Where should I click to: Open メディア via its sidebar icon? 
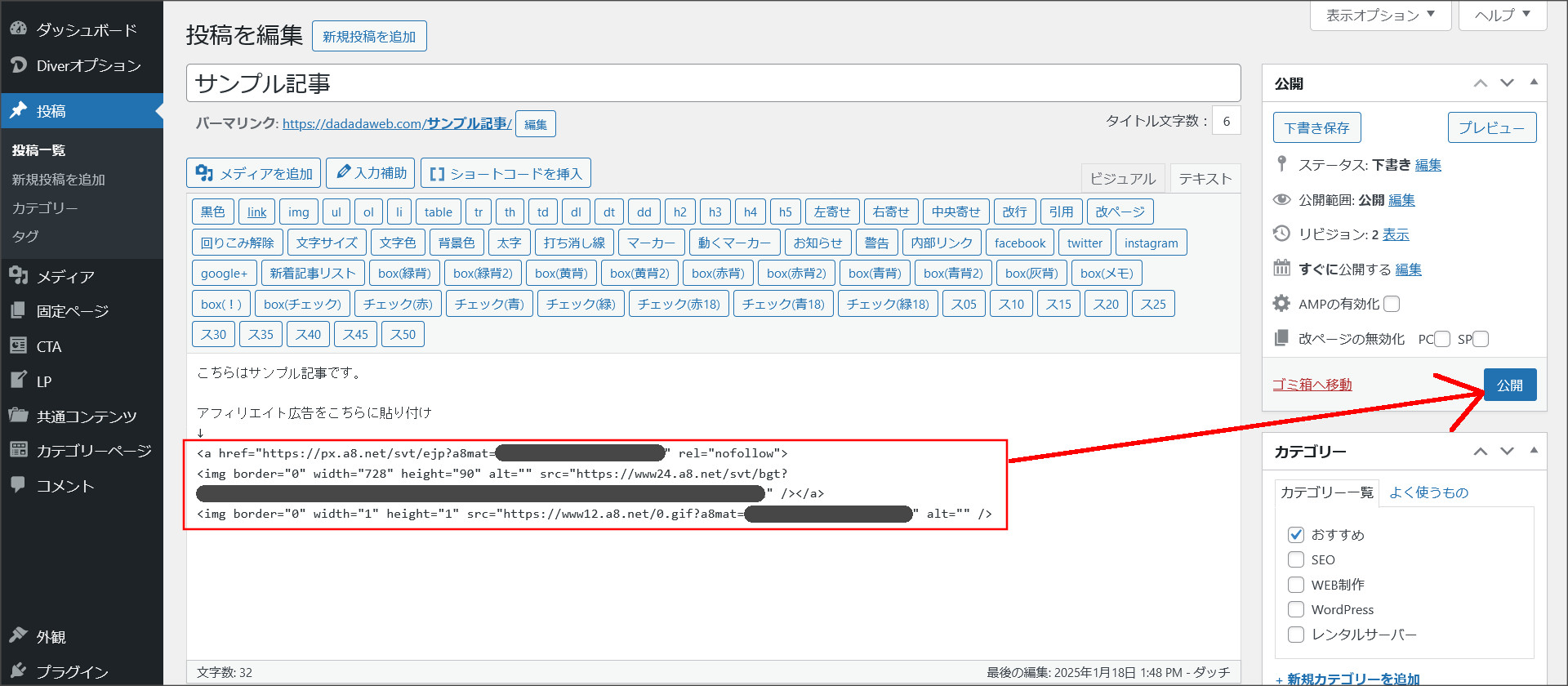(18, 275)
